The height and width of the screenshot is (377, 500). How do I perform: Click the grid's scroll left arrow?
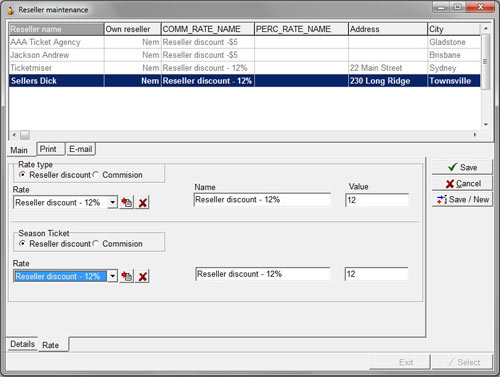pos(14,135)
